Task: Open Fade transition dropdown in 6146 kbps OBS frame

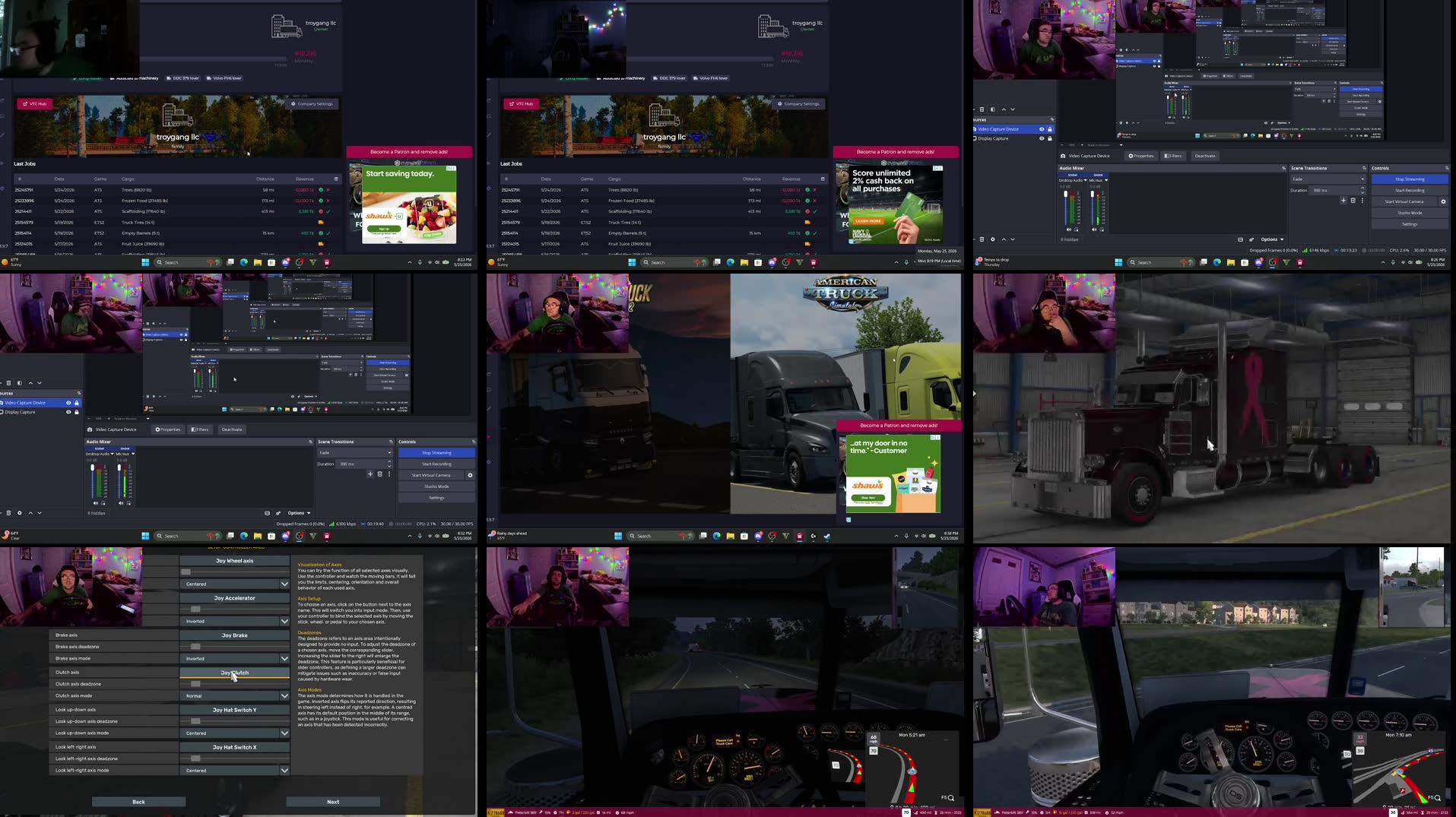Action: [1328, 179]
